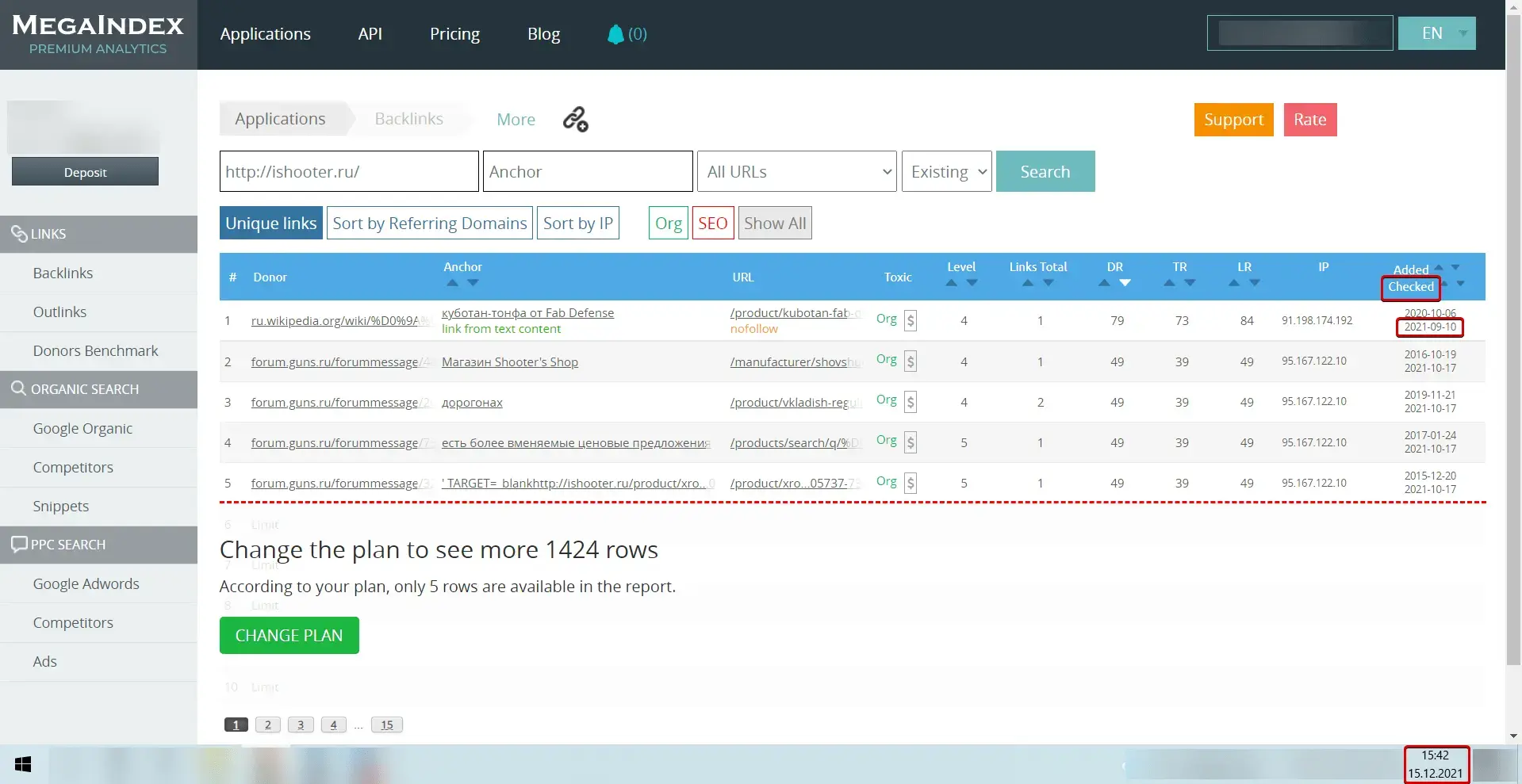Viewport: 1522px width, 784px height.
Task: Click the dollar icon in row 4
Action: pyautogui.click(x=911, y=442)
